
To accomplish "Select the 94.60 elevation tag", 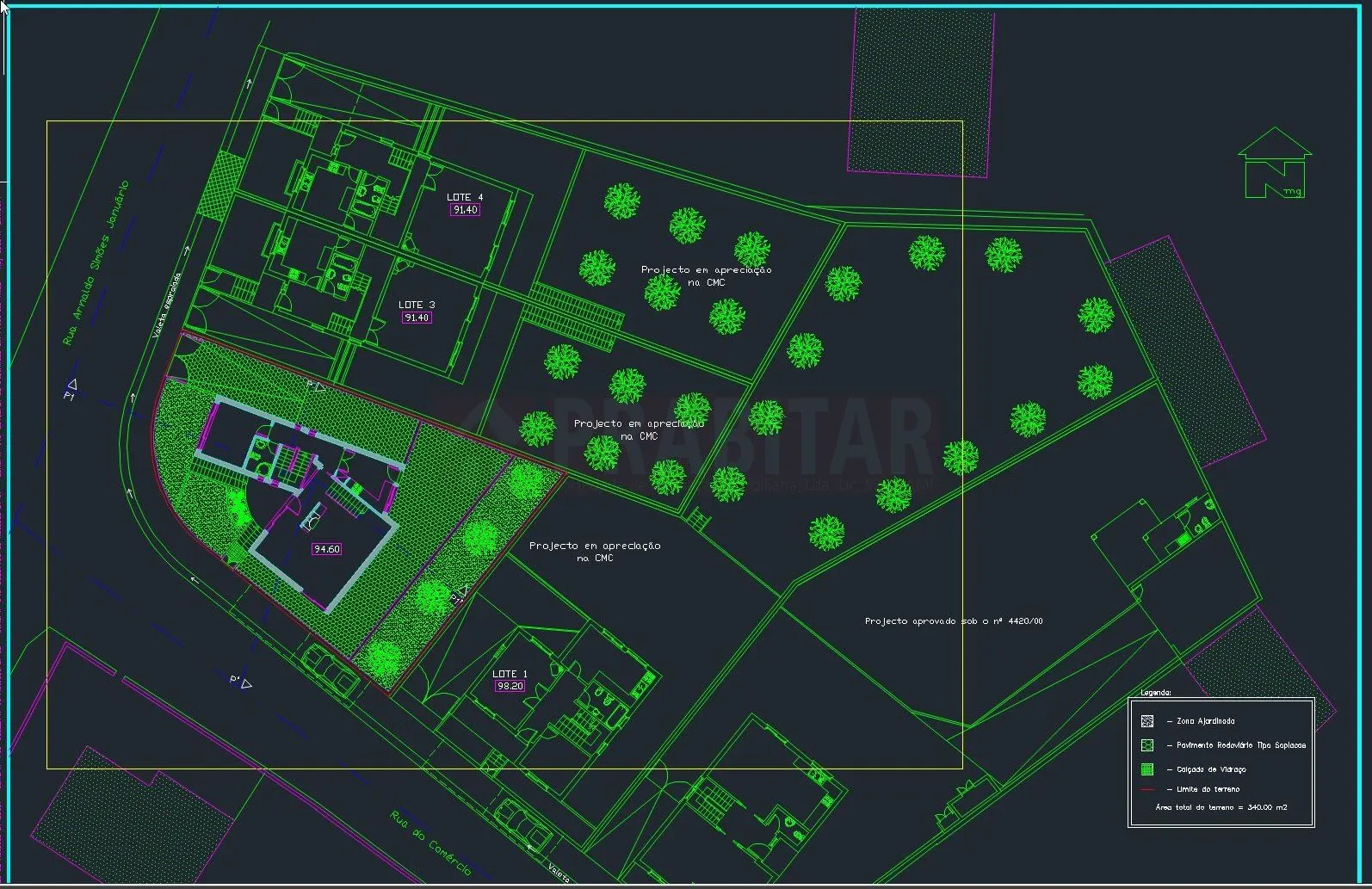I will coord(326,549).
